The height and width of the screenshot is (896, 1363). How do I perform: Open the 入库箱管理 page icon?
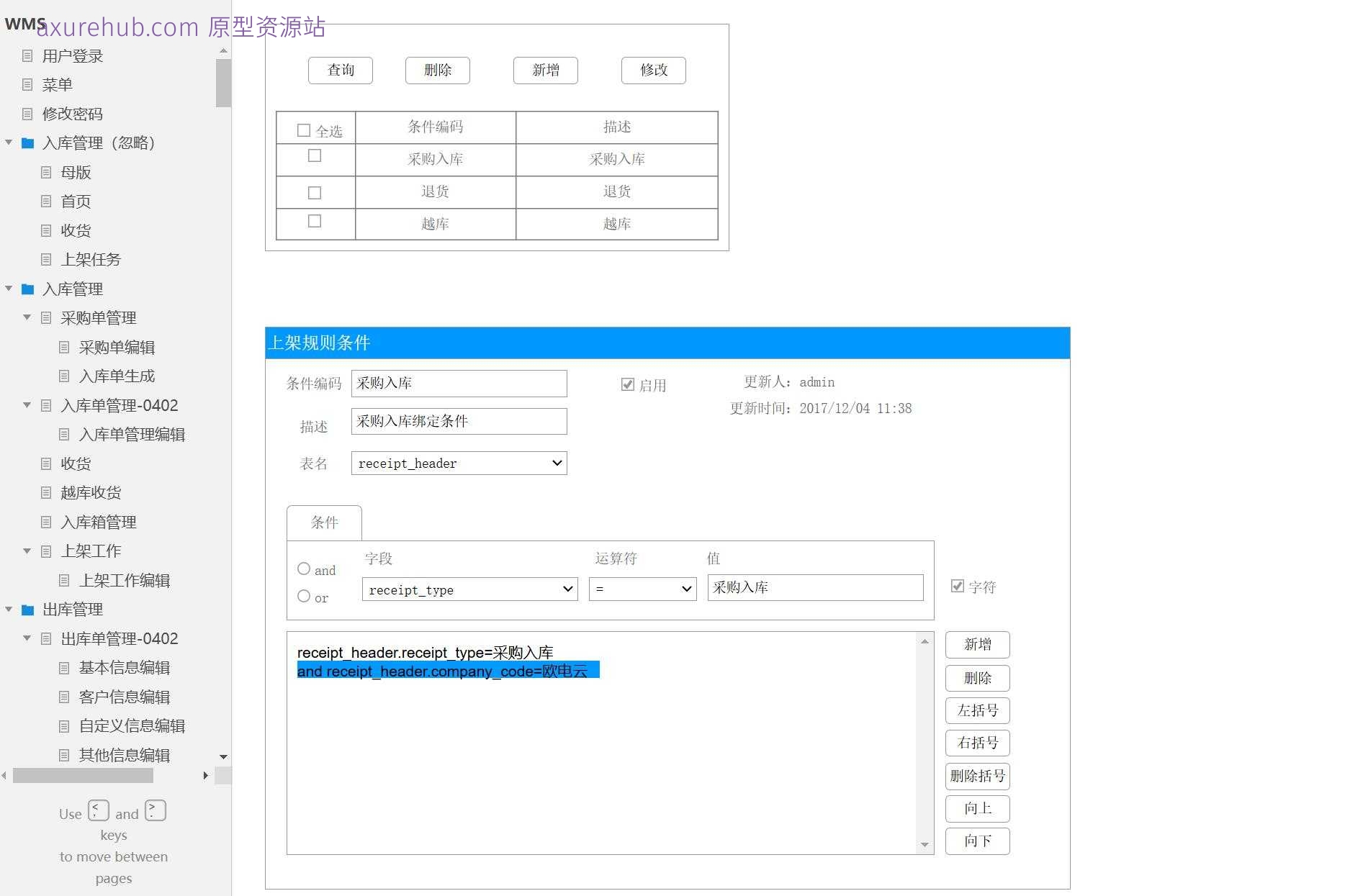45,522
